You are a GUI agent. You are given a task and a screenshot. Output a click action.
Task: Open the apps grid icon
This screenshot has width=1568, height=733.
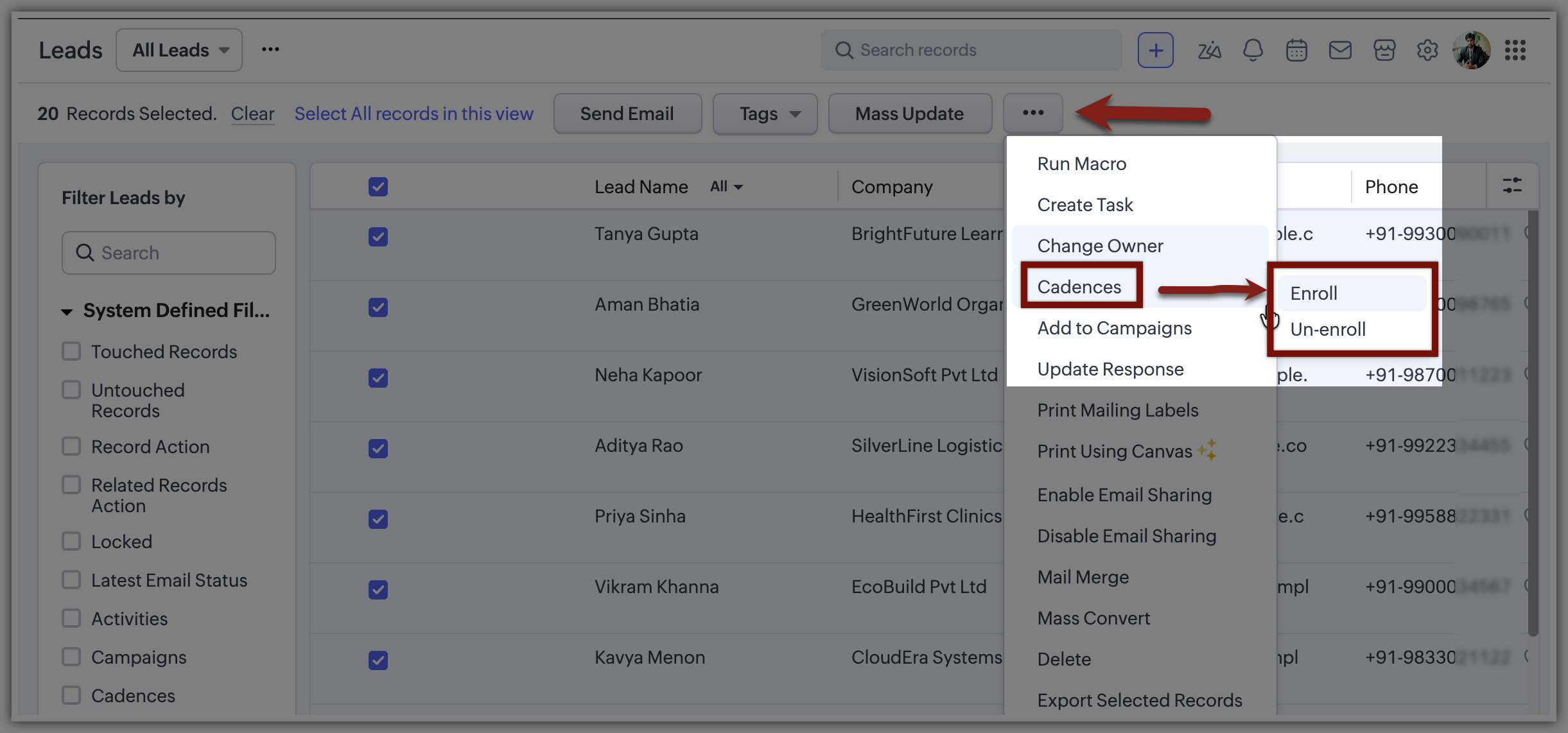coord(1515,50)
